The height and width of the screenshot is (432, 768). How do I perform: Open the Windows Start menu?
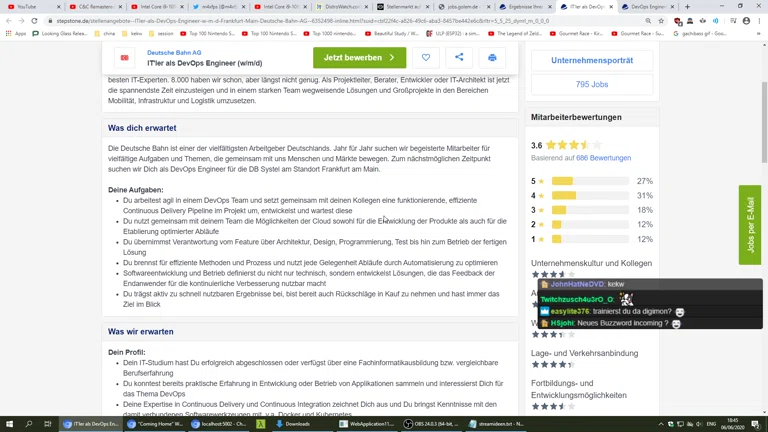pyautogui.click(x=9, y=424)
